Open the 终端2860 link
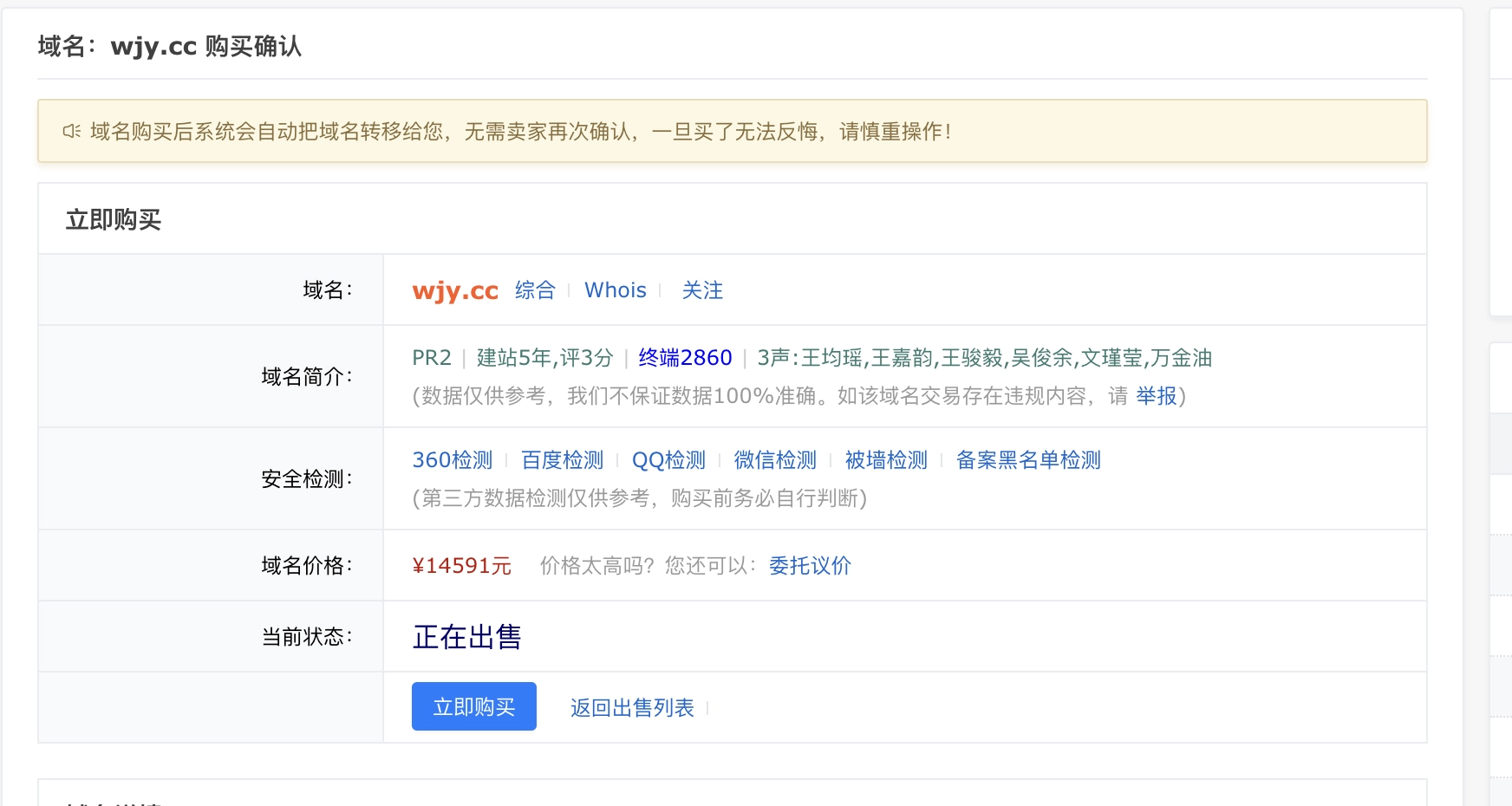This screenshot has width=1512, height=806. coord(685,358)
